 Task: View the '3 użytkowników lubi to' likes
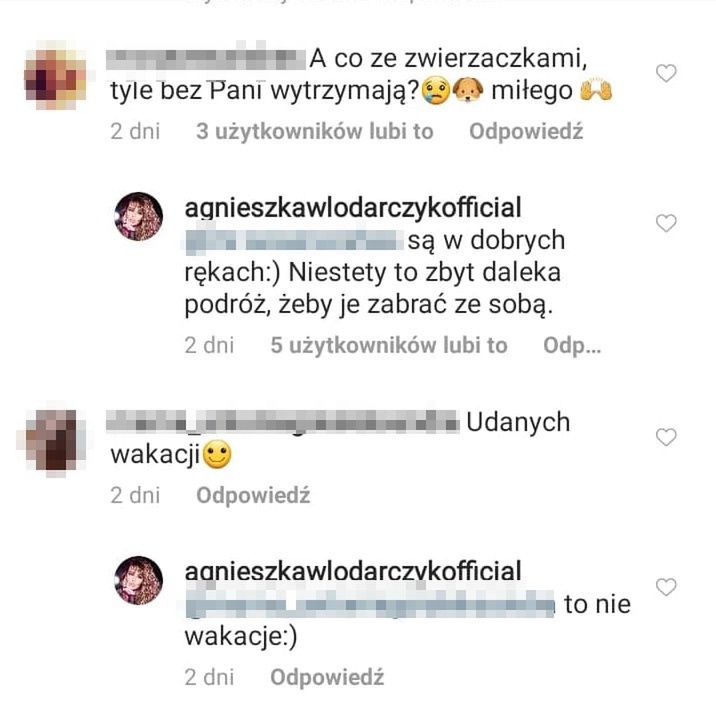315,132
